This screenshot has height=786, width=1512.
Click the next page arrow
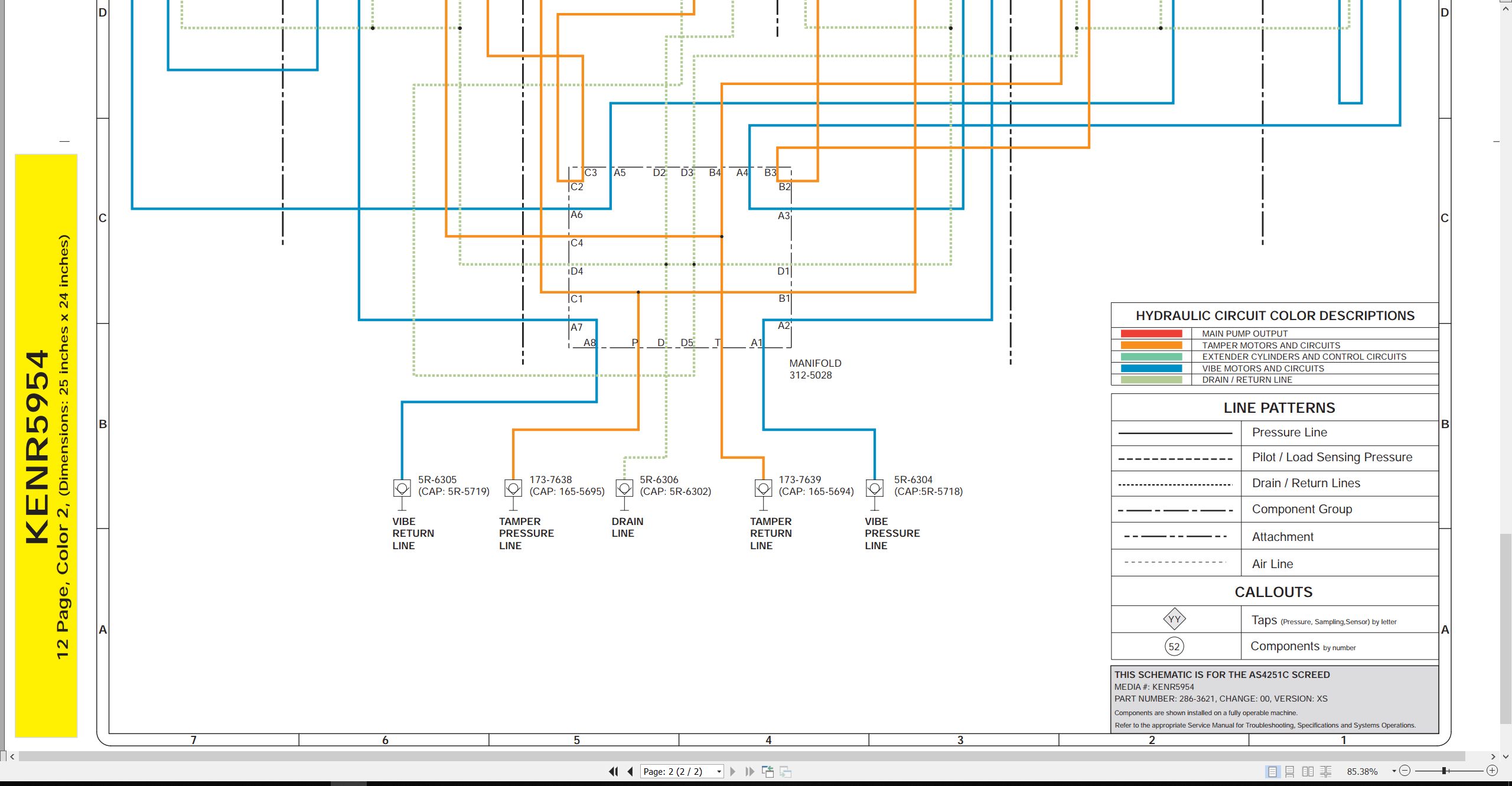click(733, 771)
